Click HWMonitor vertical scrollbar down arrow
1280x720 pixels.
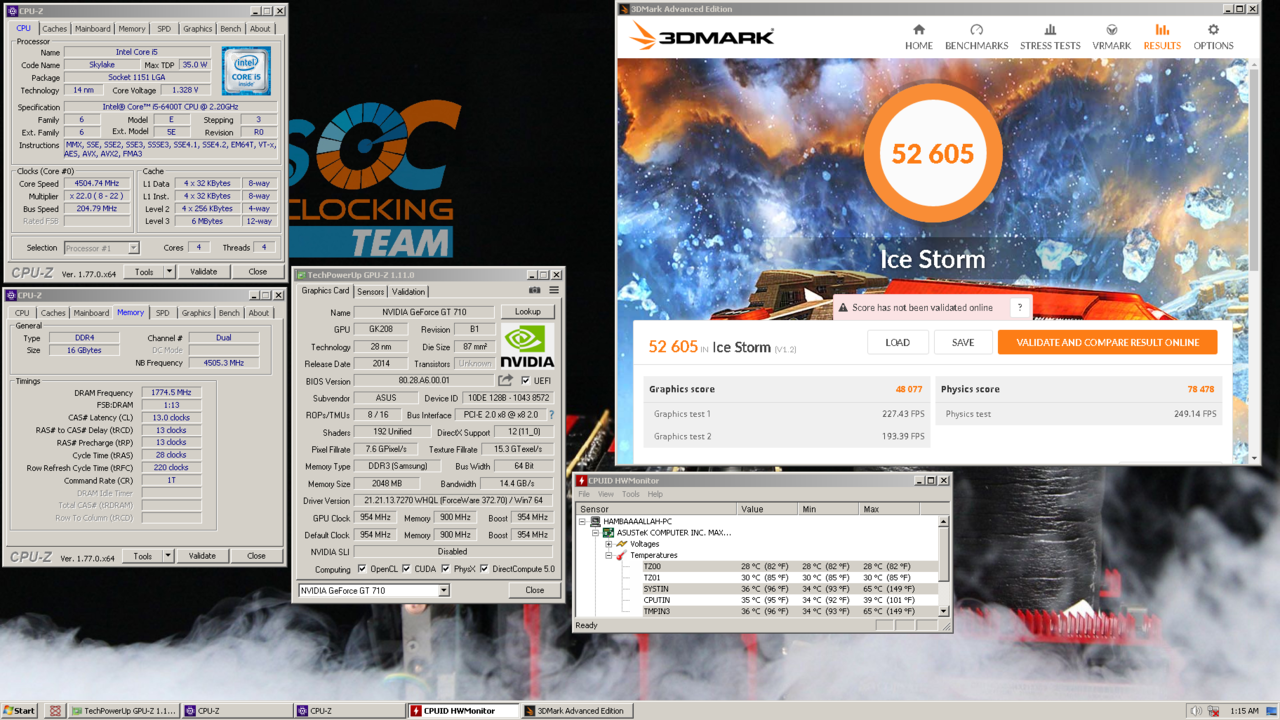tap(943, 610)
